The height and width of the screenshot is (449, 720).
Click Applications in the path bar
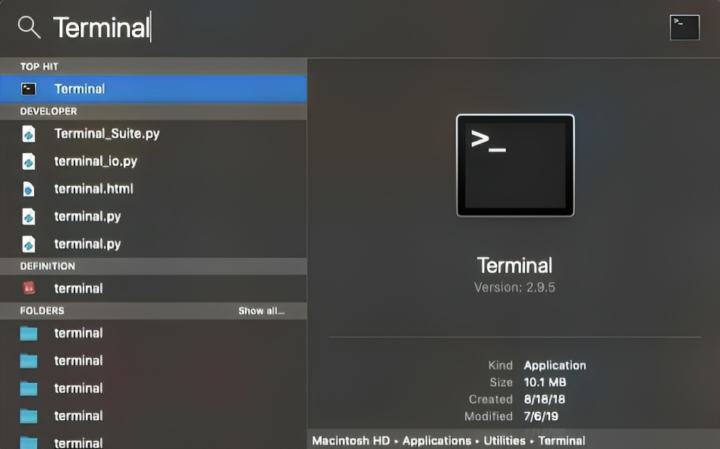437,441
